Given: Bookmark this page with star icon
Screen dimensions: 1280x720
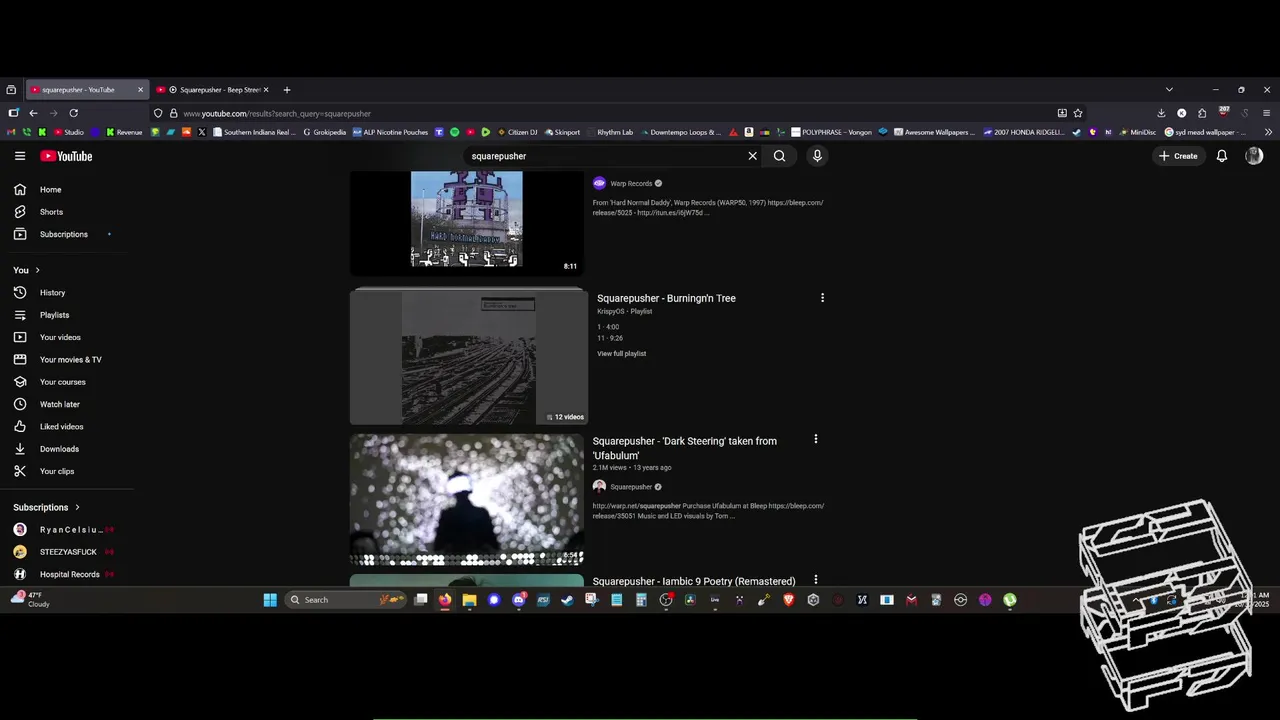Looking at the screenshot, I should 1078,113.
